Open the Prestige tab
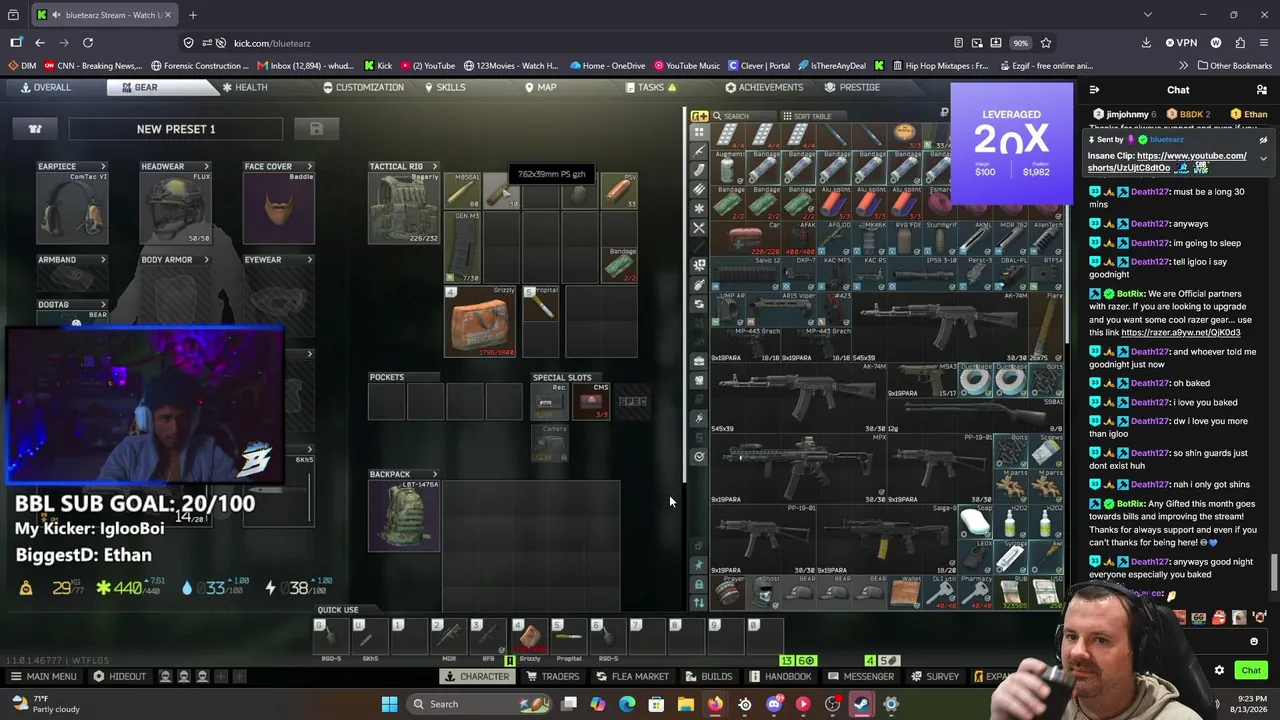The height and width of the screenshot is (720, 1280). coord(852,87)
